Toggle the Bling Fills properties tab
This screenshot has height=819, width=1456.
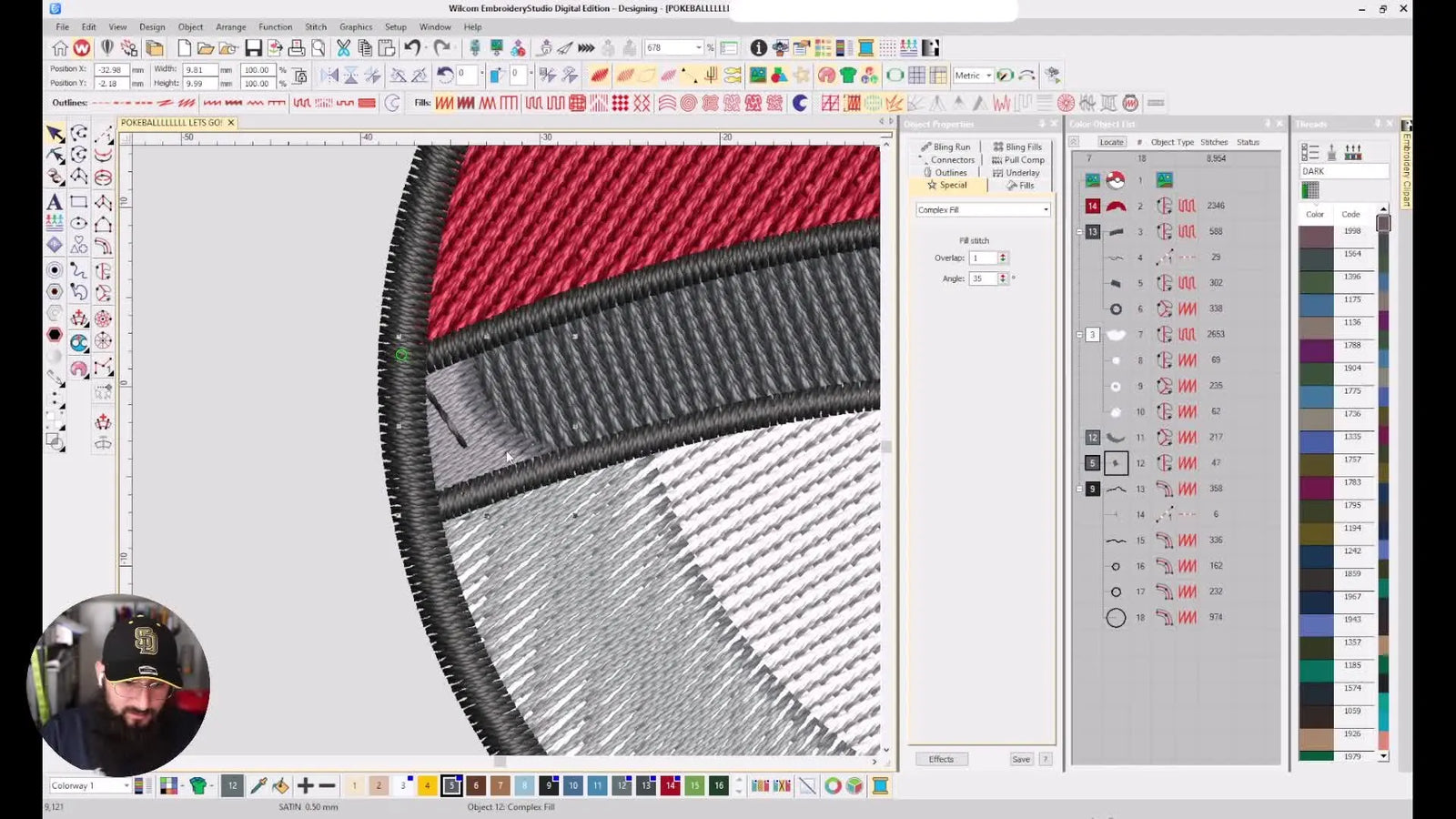(1018, 147)
